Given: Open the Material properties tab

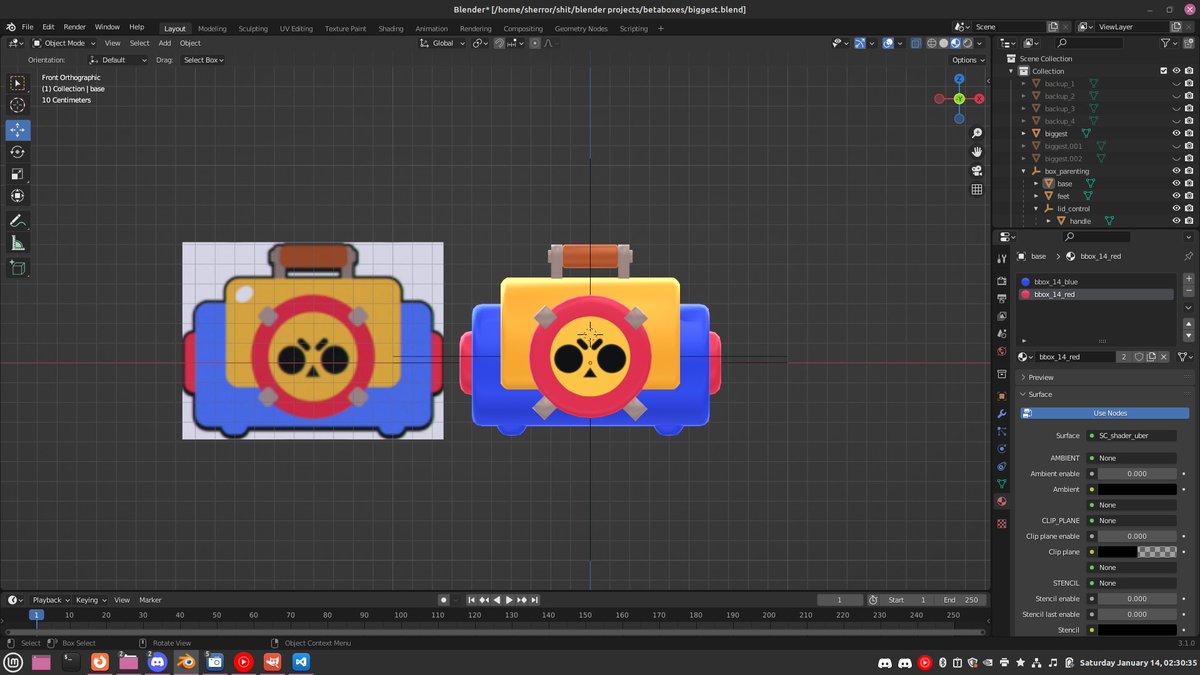Looking at the screenshot, I should pyautogui.click(x=1002, y=502).
